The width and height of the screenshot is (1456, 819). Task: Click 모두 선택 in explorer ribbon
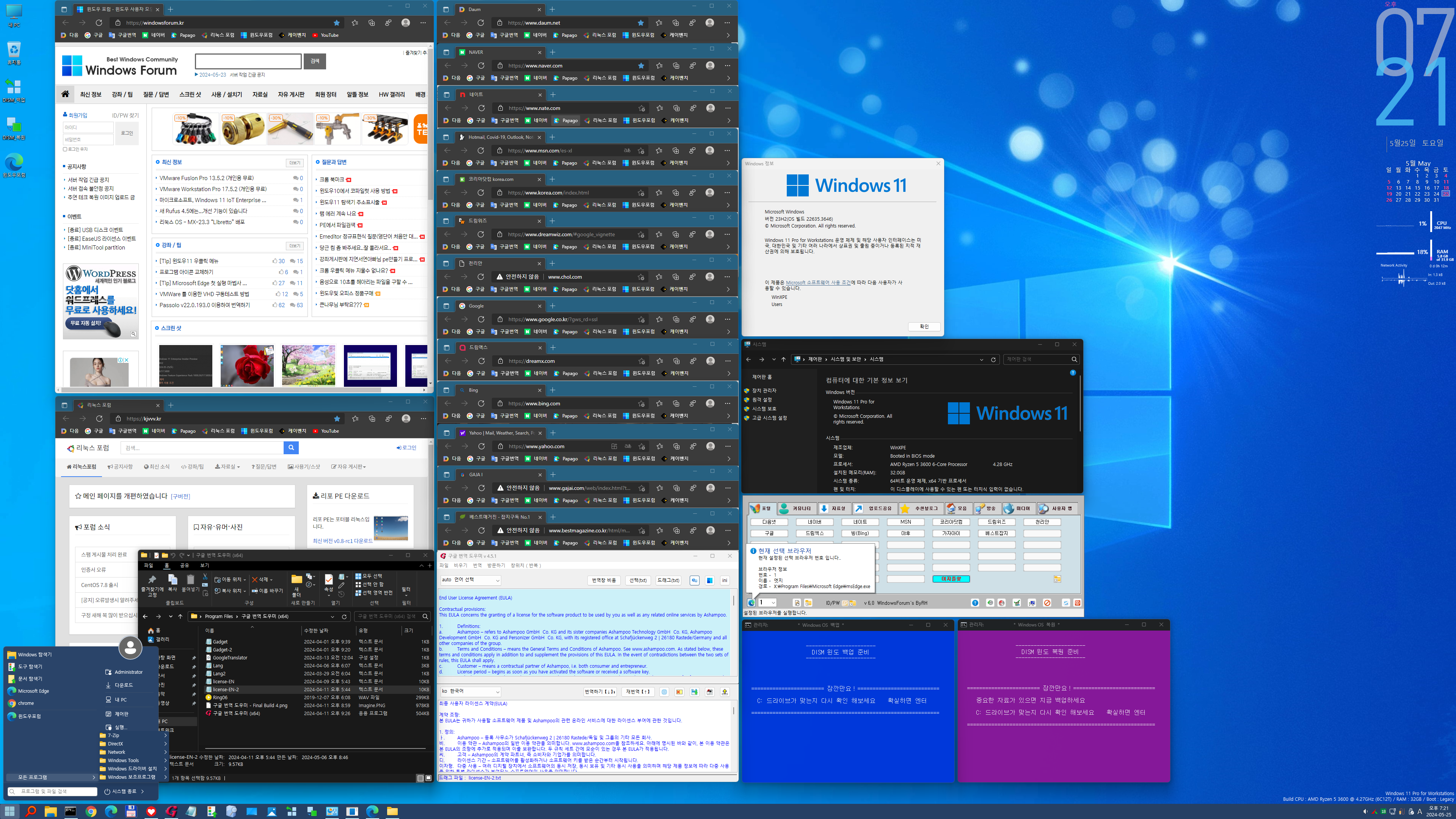[369, 576]
